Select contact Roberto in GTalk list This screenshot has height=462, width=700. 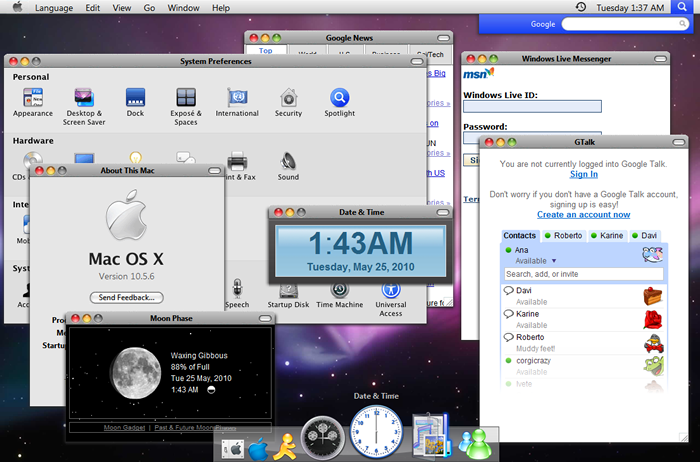(583, 343)
